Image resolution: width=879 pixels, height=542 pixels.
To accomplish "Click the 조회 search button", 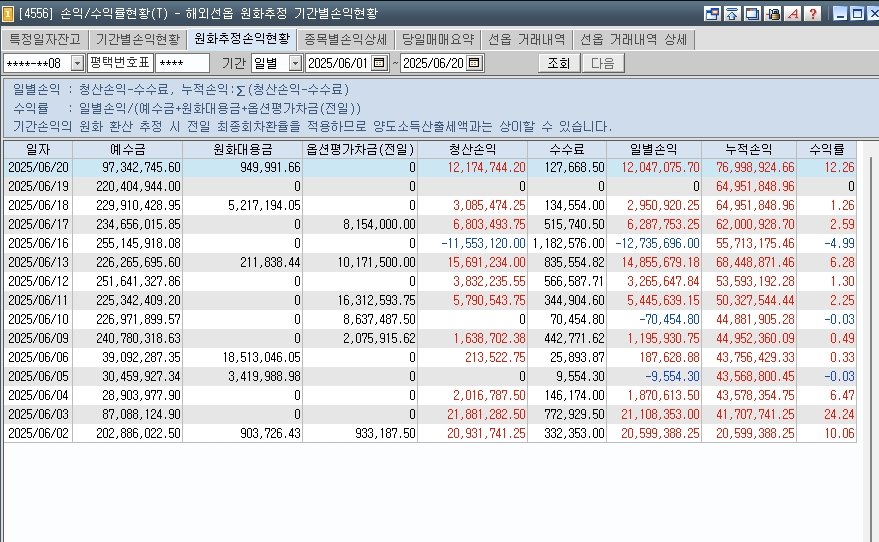I will 558,63.
